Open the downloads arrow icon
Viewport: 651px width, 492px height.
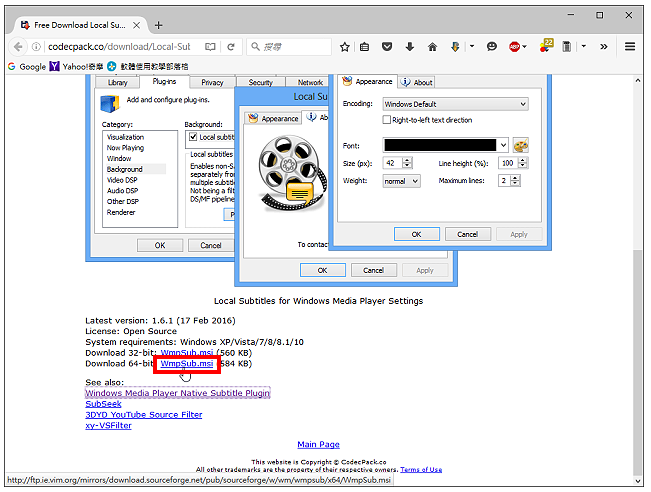point(410,47)
